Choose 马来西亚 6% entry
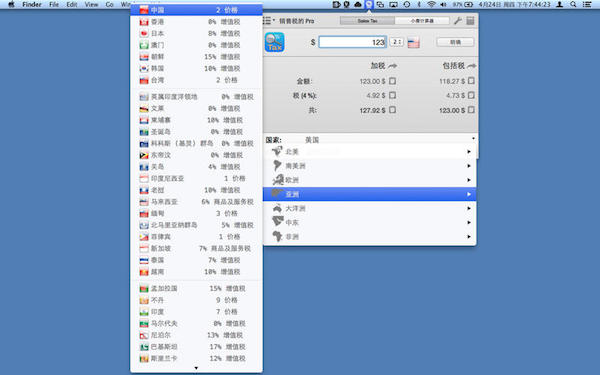The height and width of the screenshot is (375, 600). pos(196,202)
